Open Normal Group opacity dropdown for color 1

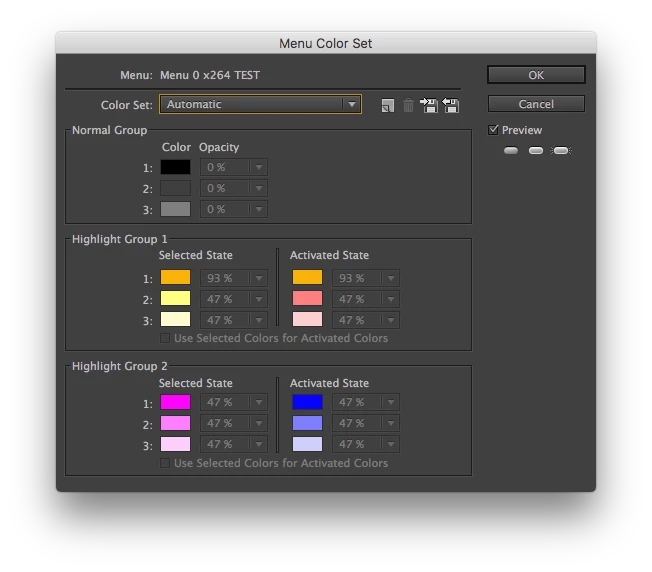(x=234, y=167)
